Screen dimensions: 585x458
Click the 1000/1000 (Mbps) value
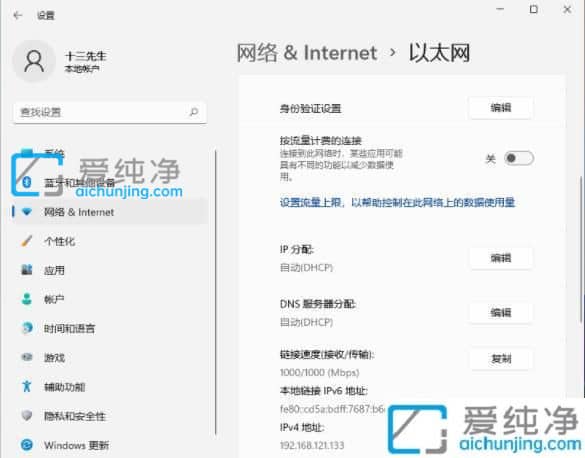click(x=319, y=372)
